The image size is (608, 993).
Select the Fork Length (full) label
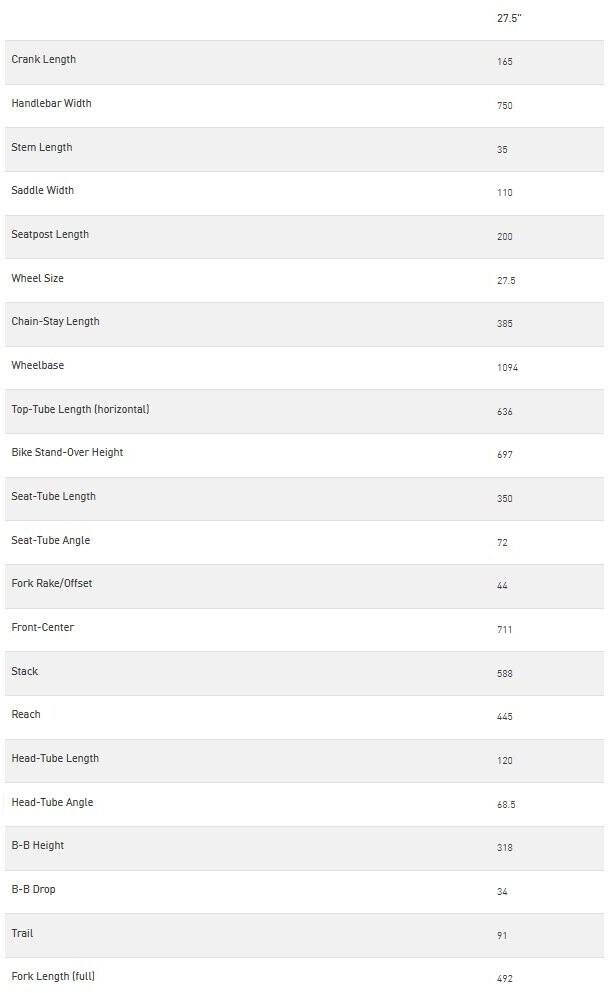coord(53,976)
